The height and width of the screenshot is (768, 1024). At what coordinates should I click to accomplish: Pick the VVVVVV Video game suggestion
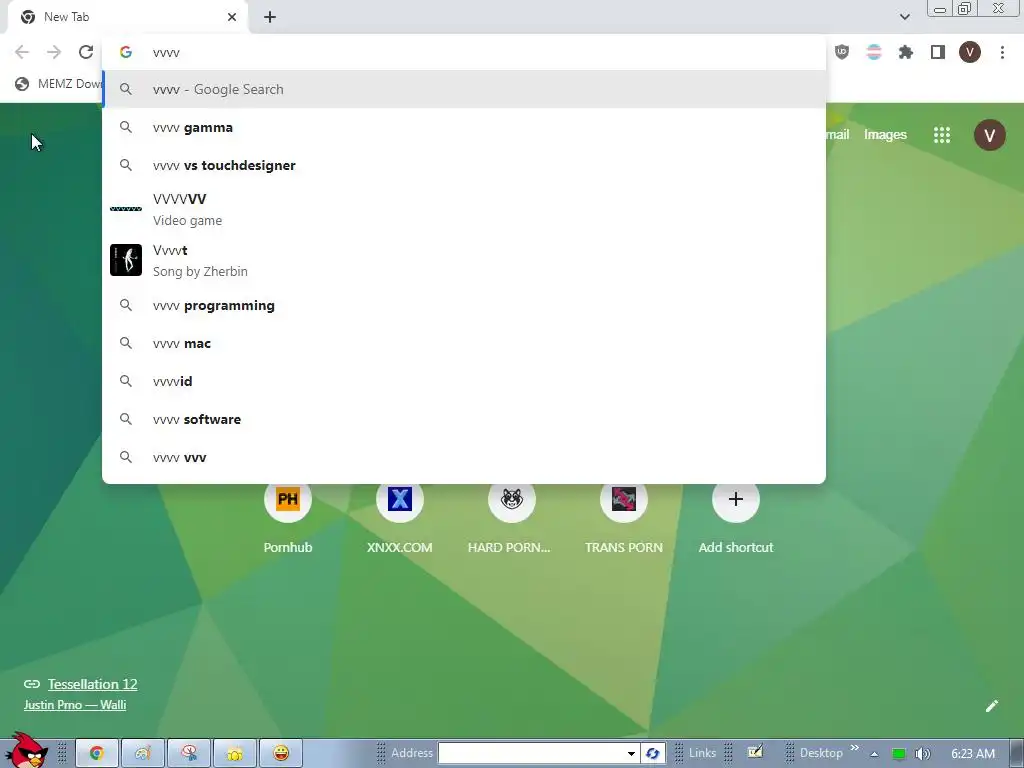[x=464, y=209]
